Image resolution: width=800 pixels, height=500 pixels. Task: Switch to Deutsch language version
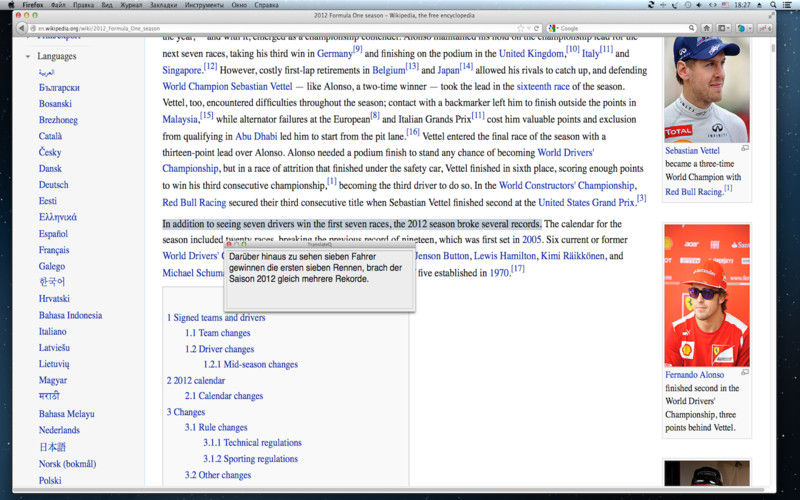53,185
